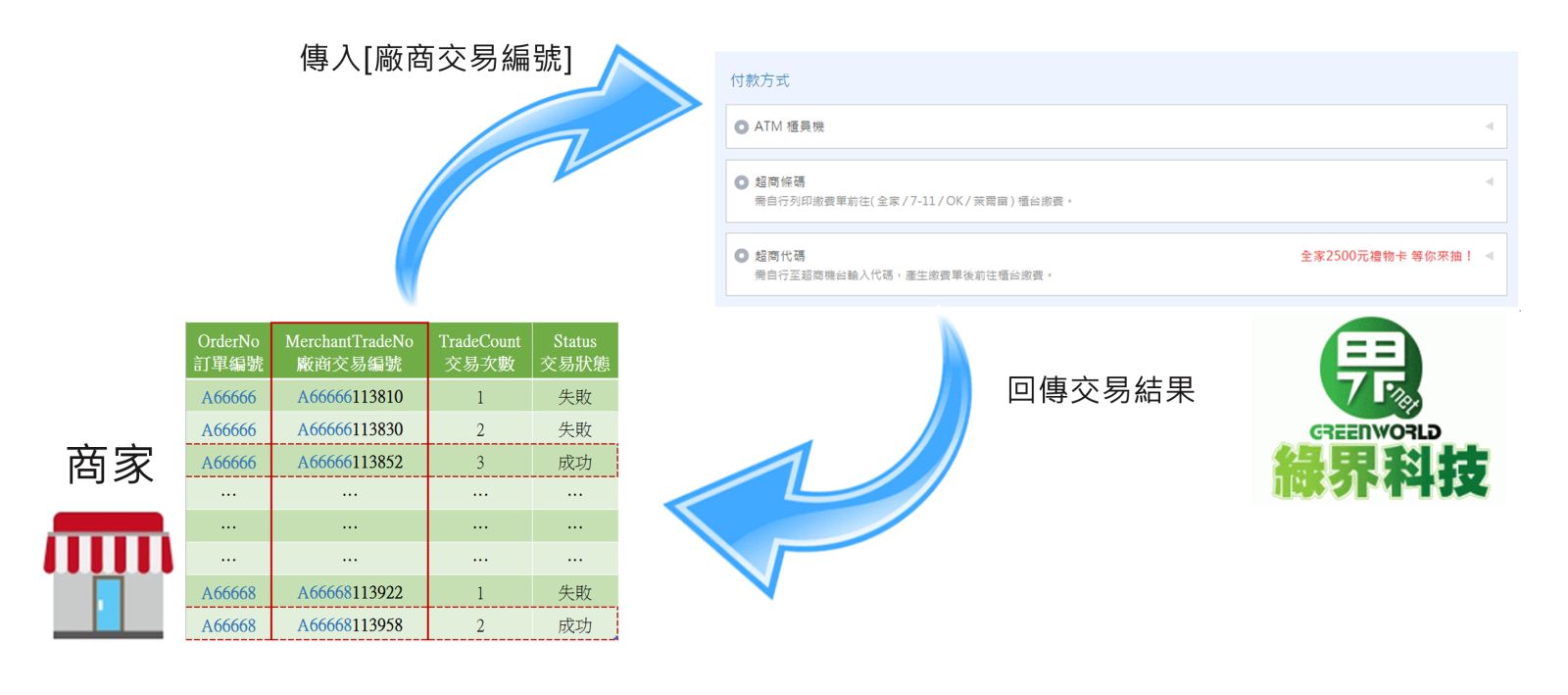Select trade number A66666113830
1568x695 pixels.
pyautogui.click(x=350, y=429)
